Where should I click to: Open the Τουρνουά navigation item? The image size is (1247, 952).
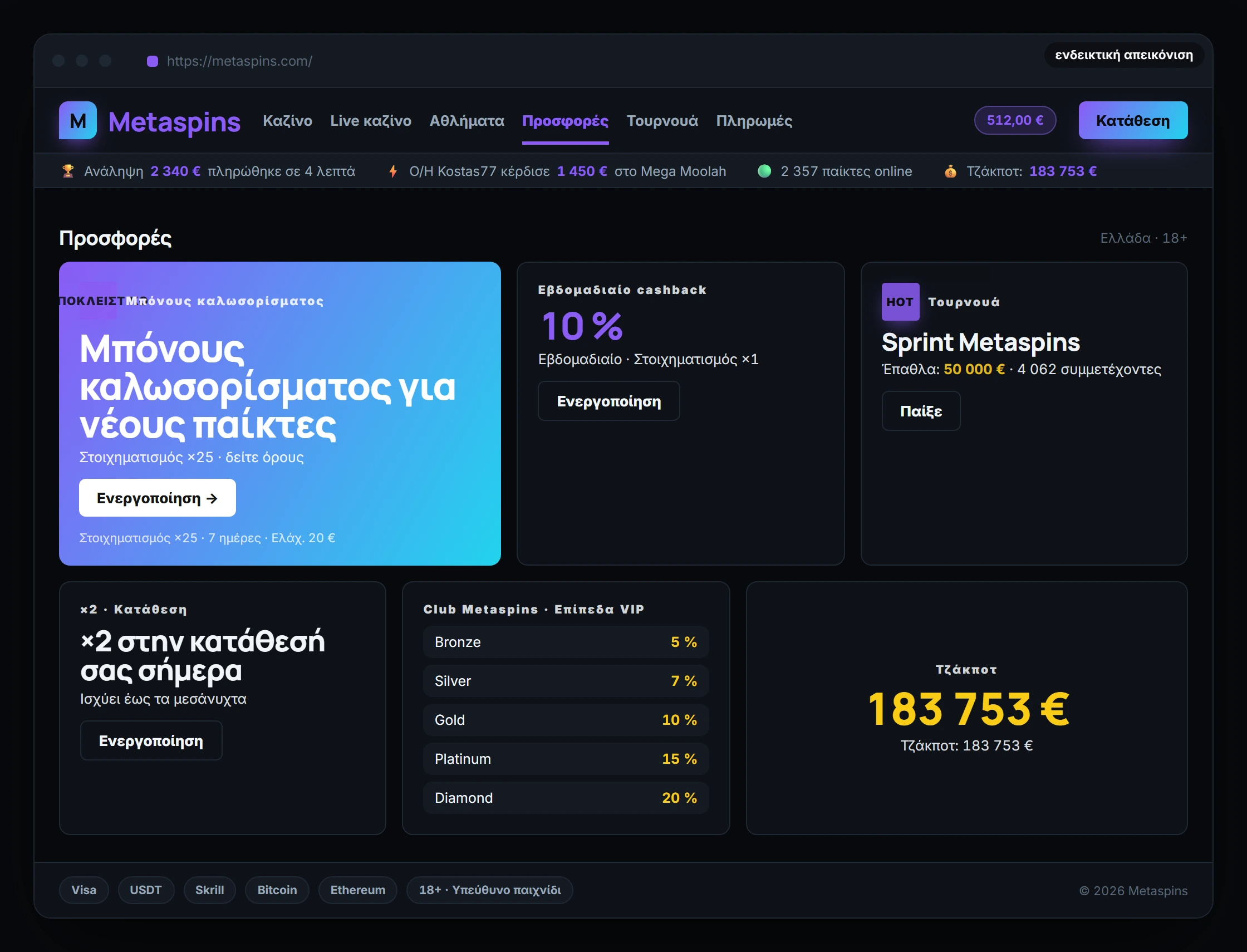point(662,121)
